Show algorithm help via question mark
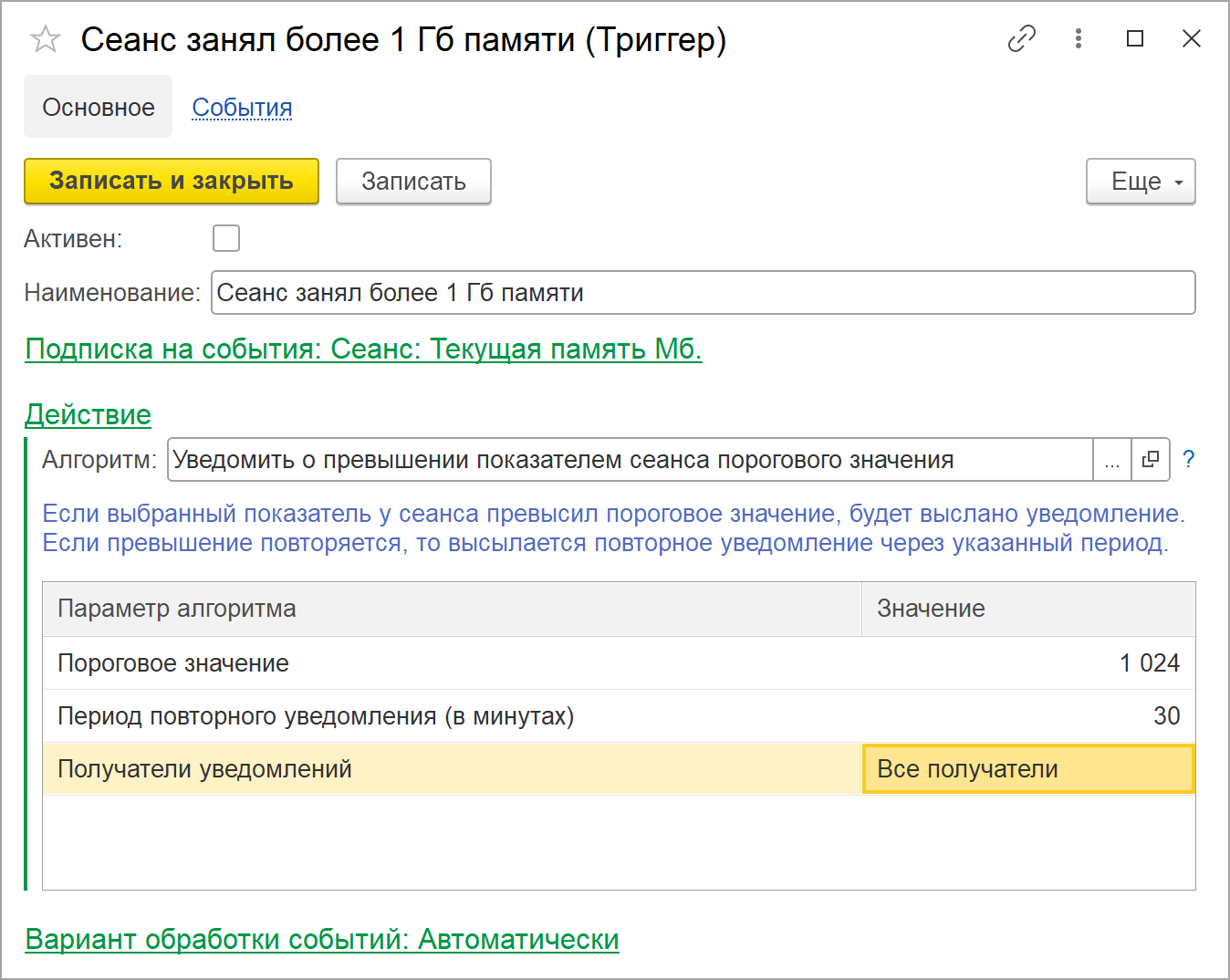This screenshot has width=1230, height=980. point(1188,459)
